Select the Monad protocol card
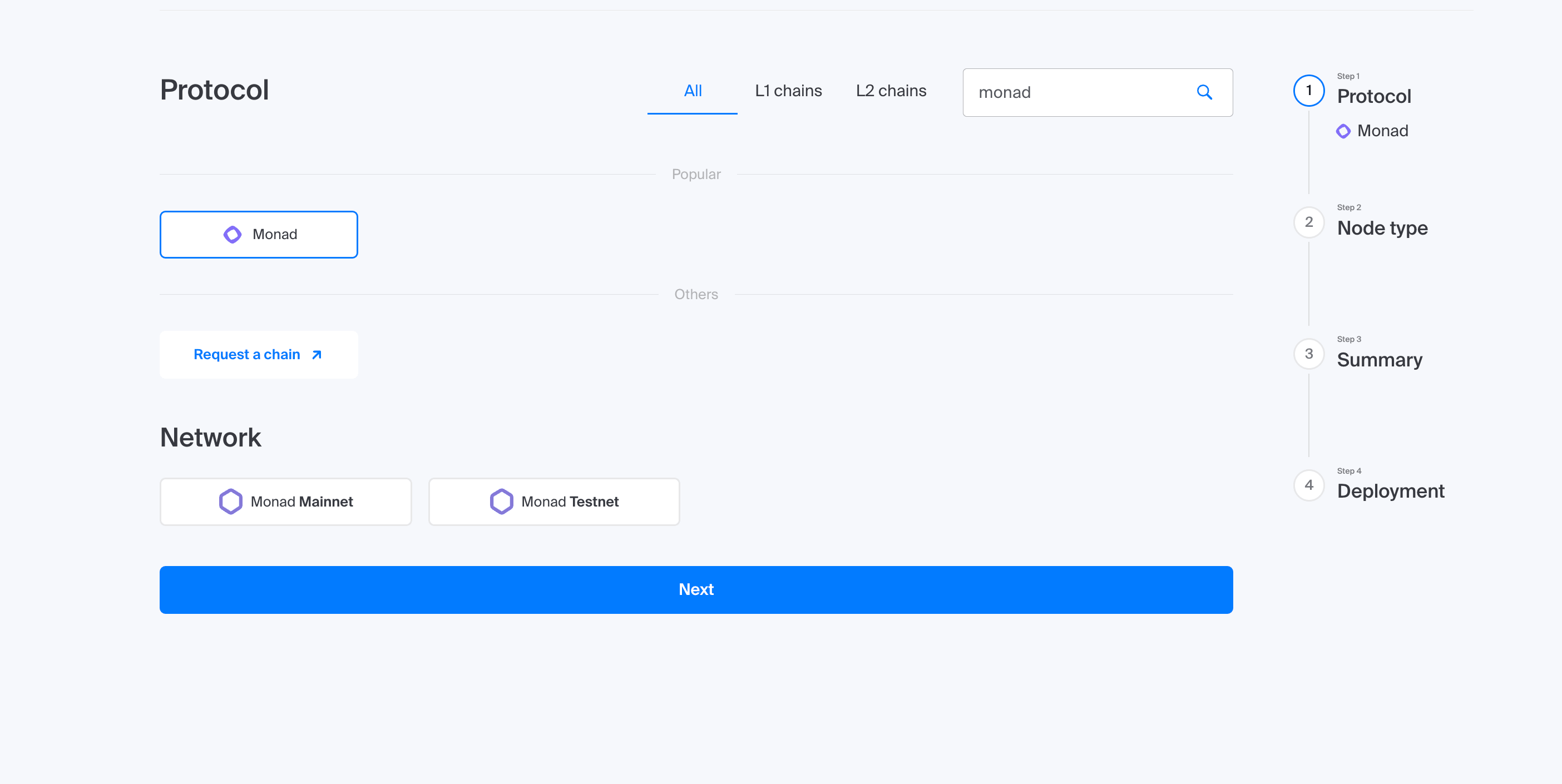This screenshot has width=1562, height=784. 258,235
